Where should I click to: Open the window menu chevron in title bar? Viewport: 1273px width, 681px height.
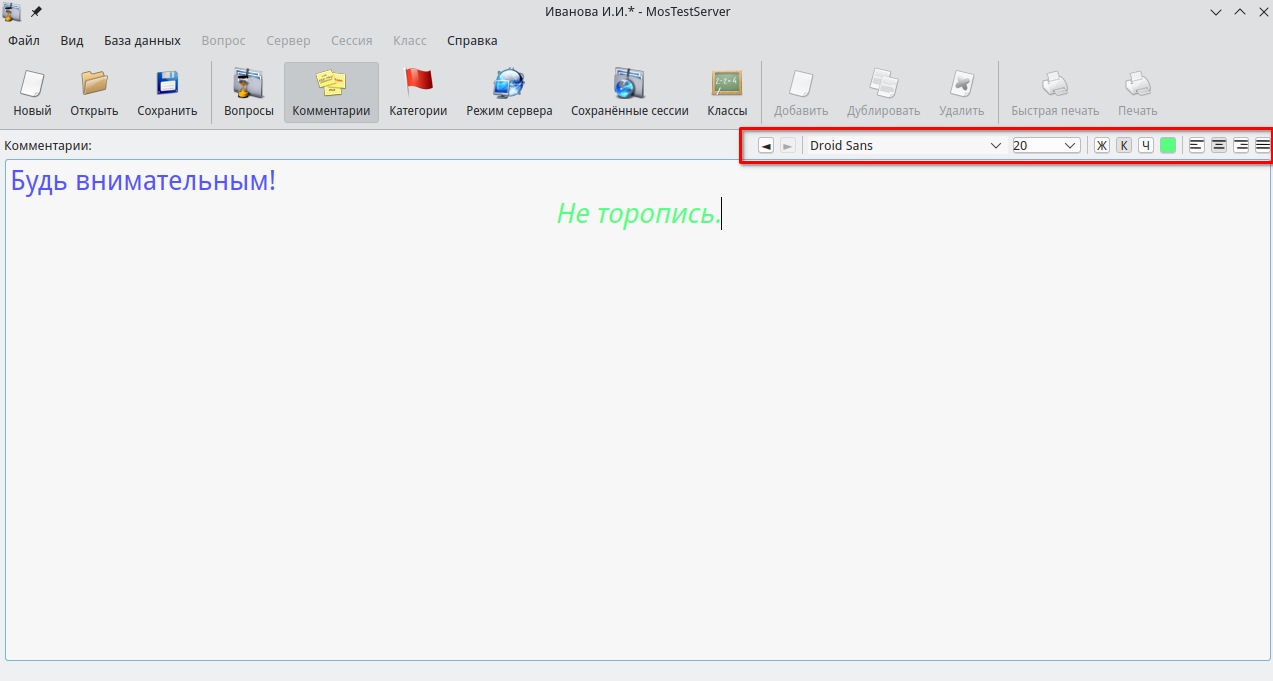1216,12
